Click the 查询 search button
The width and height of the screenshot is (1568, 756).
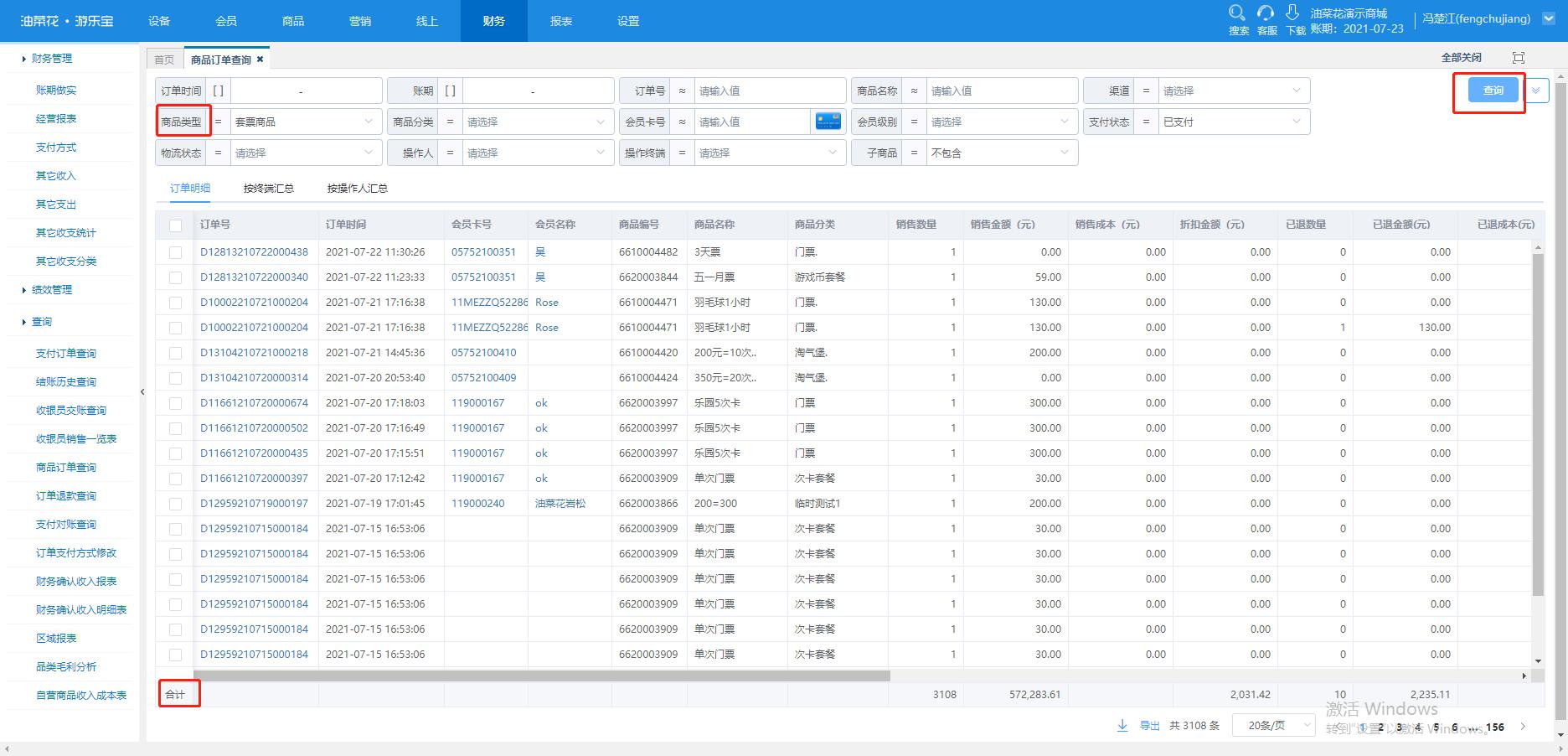(1493, 91)
